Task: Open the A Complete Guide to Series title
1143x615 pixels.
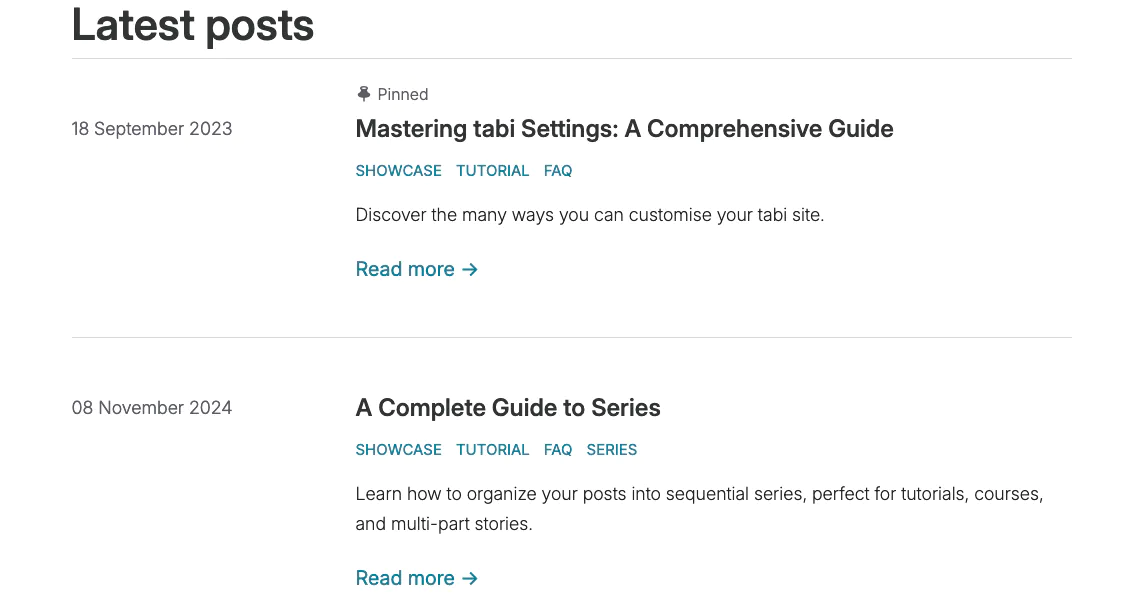Action: pos(508,408)
